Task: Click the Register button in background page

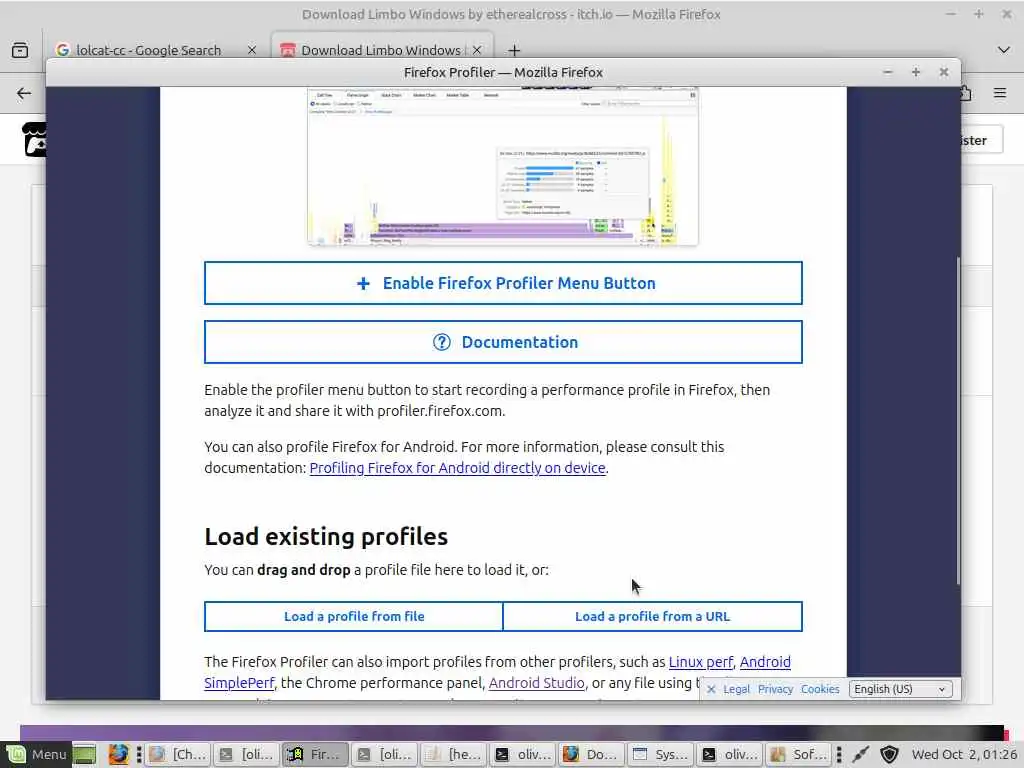Action: click(981, 140)
